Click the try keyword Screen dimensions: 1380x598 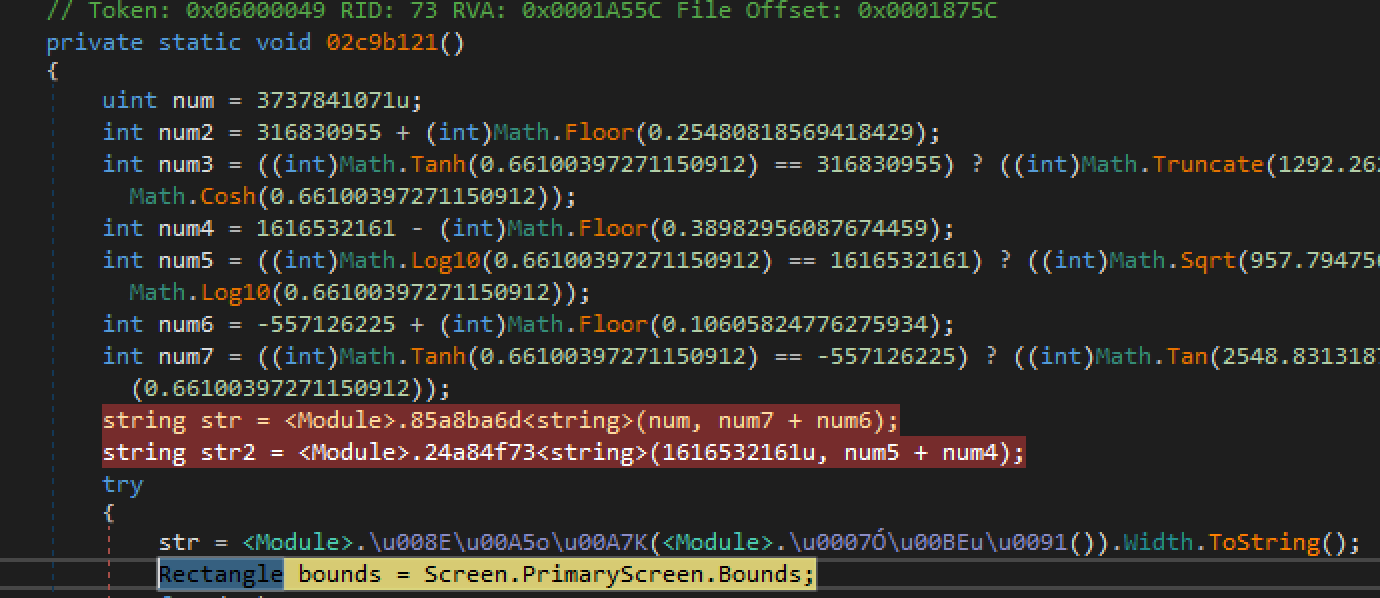coord(123,484)
